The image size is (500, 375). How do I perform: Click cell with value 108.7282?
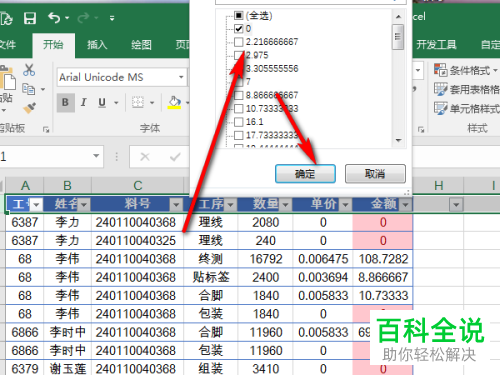[x=383, y=259]
